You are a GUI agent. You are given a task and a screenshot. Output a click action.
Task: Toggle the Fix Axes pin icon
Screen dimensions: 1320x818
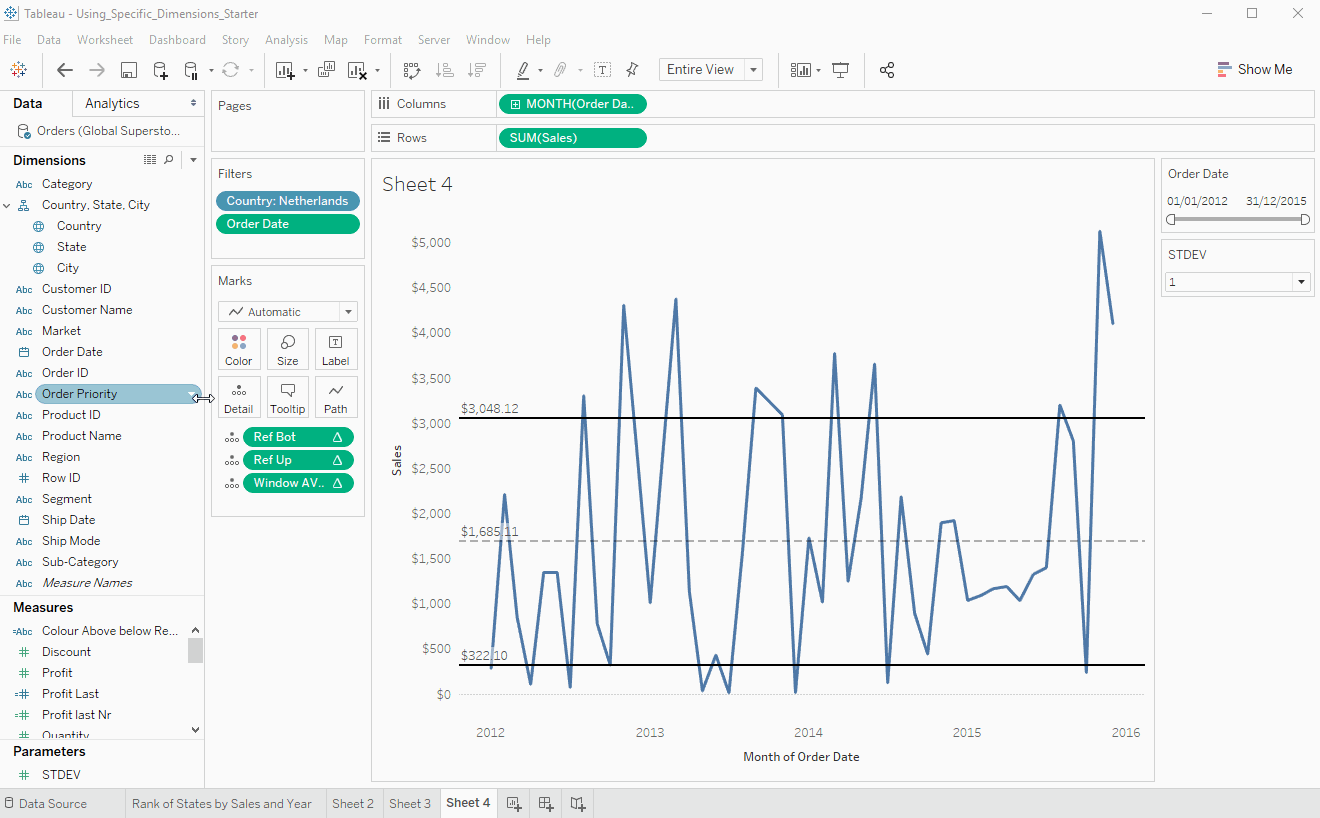click(x=632, y=70)
